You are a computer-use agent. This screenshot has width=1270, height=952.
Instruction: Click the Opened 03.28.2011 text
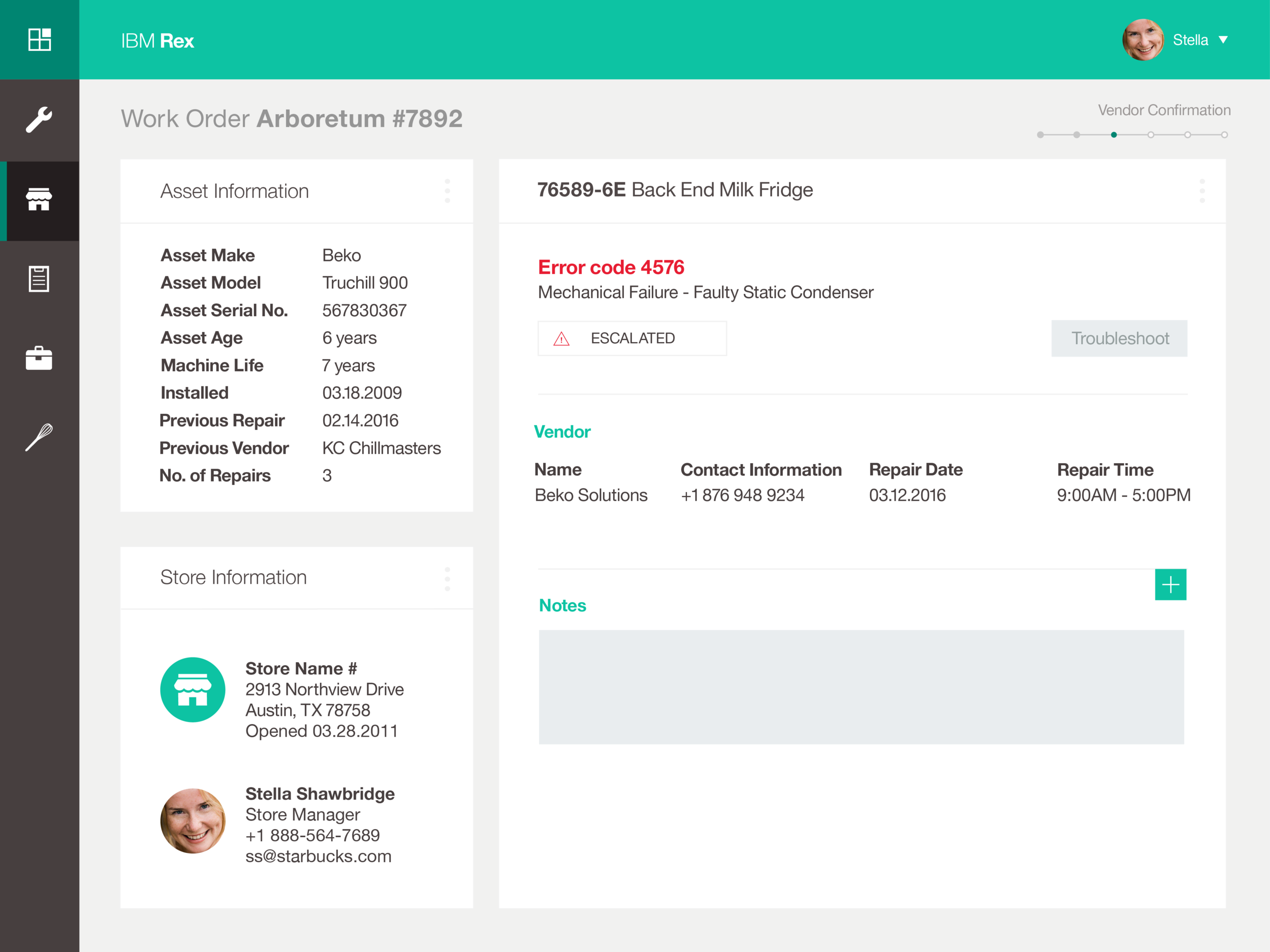(322, 731)
